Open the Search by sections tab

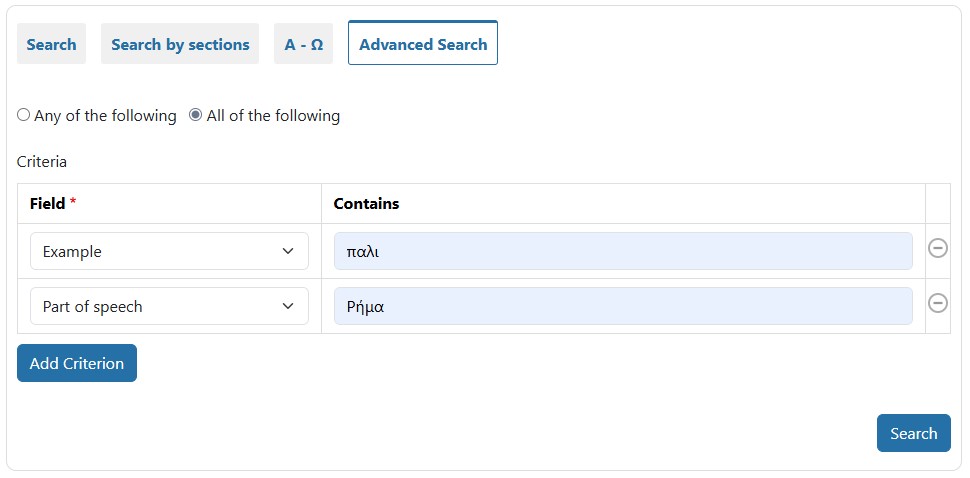pyautogui.click(x=180, y=44)
